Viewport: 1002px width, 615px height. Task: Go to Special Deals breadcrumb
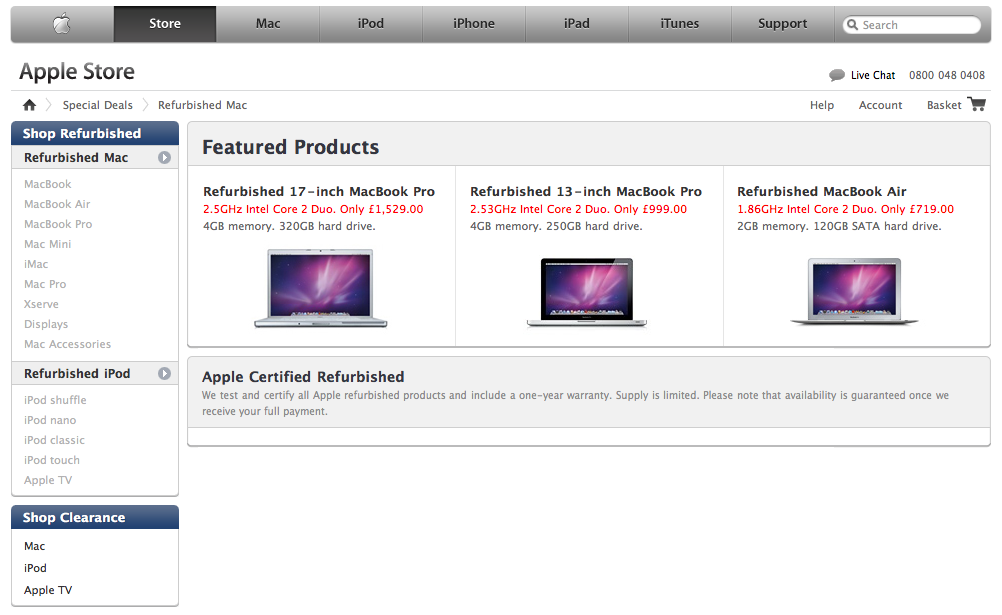97,105
